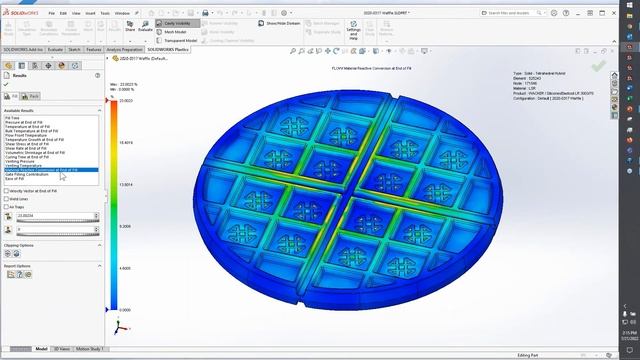The width and height of the screenshot is (640, 360).
Task: Select Gate Filling Contribution result
Action: pyautogui.click(x=27, y=174)
